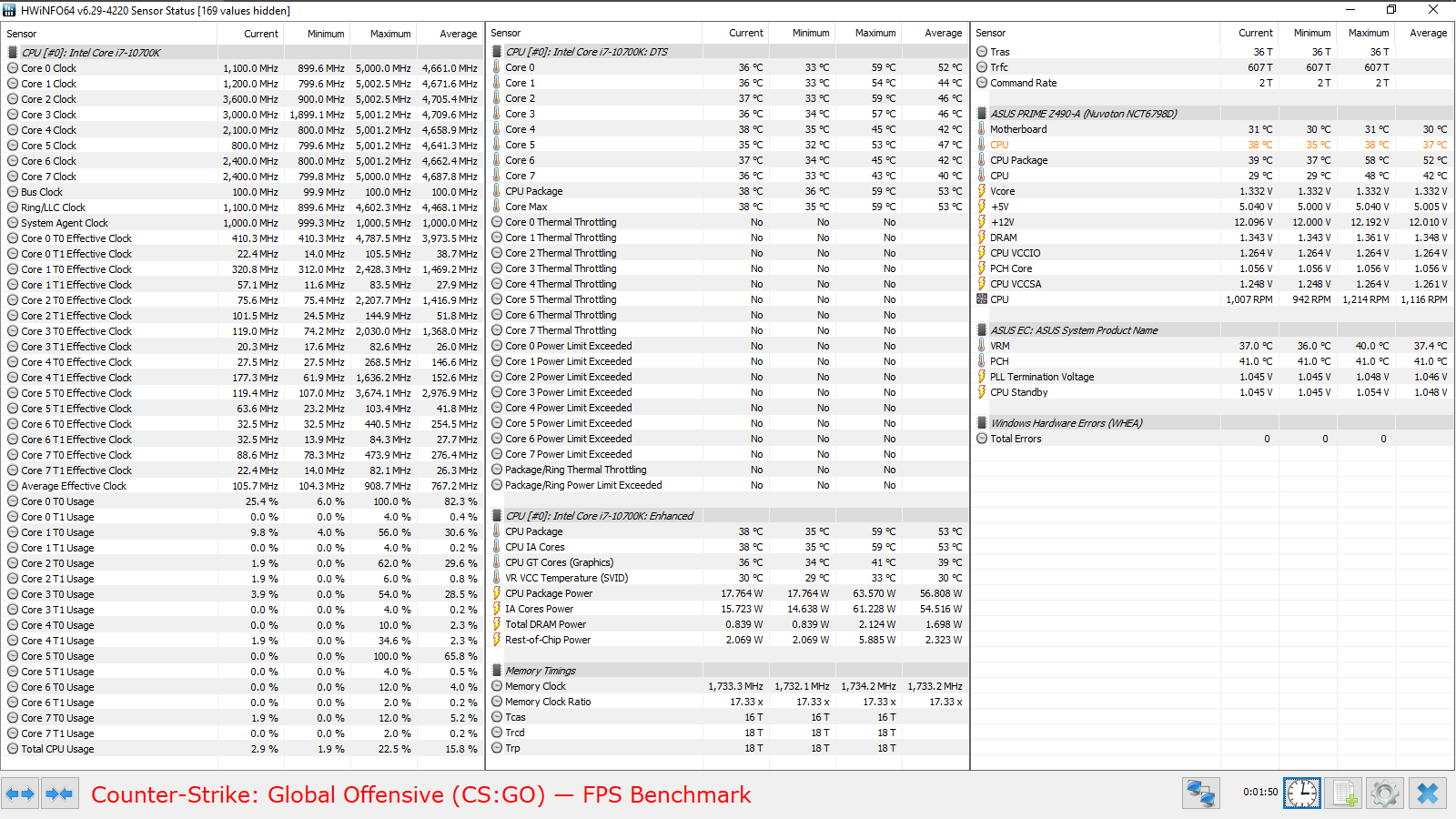Click the clock icon beside Memory Clock
1456x819 pixels.
[497, 686]
